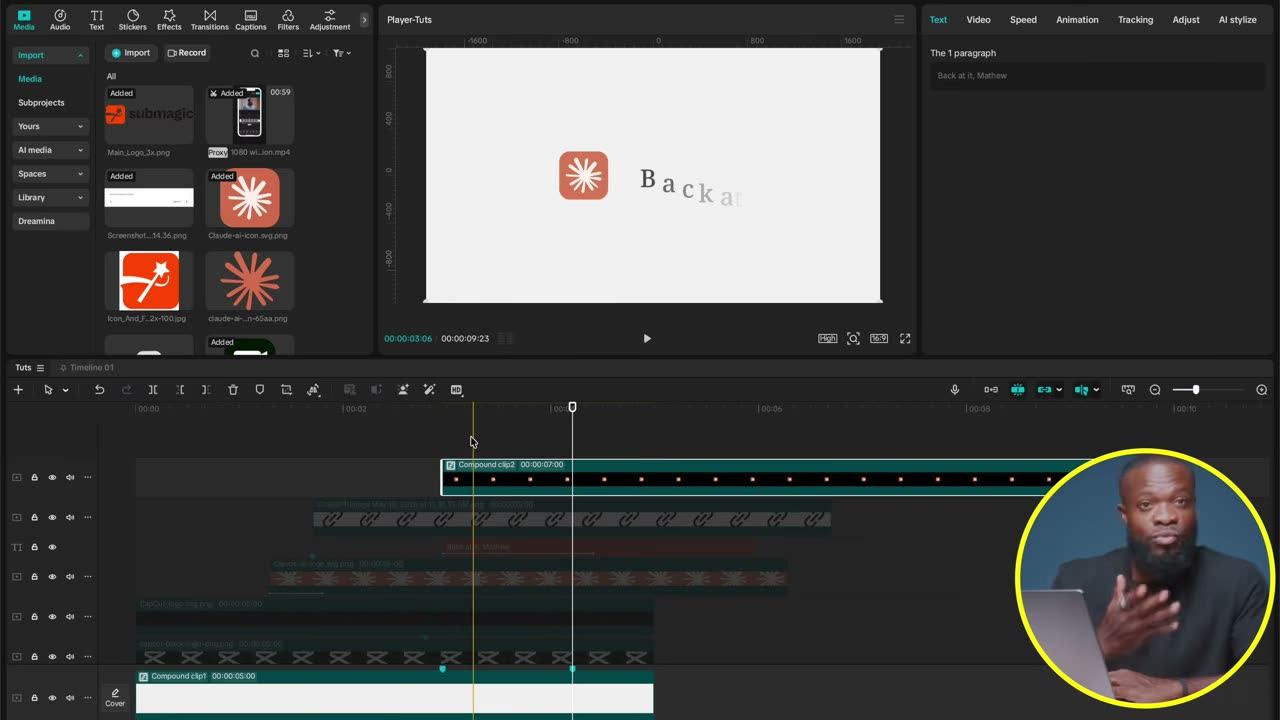Show more top toolbar categories
This screenshot has width=1280, height=720.
[364, 20]
